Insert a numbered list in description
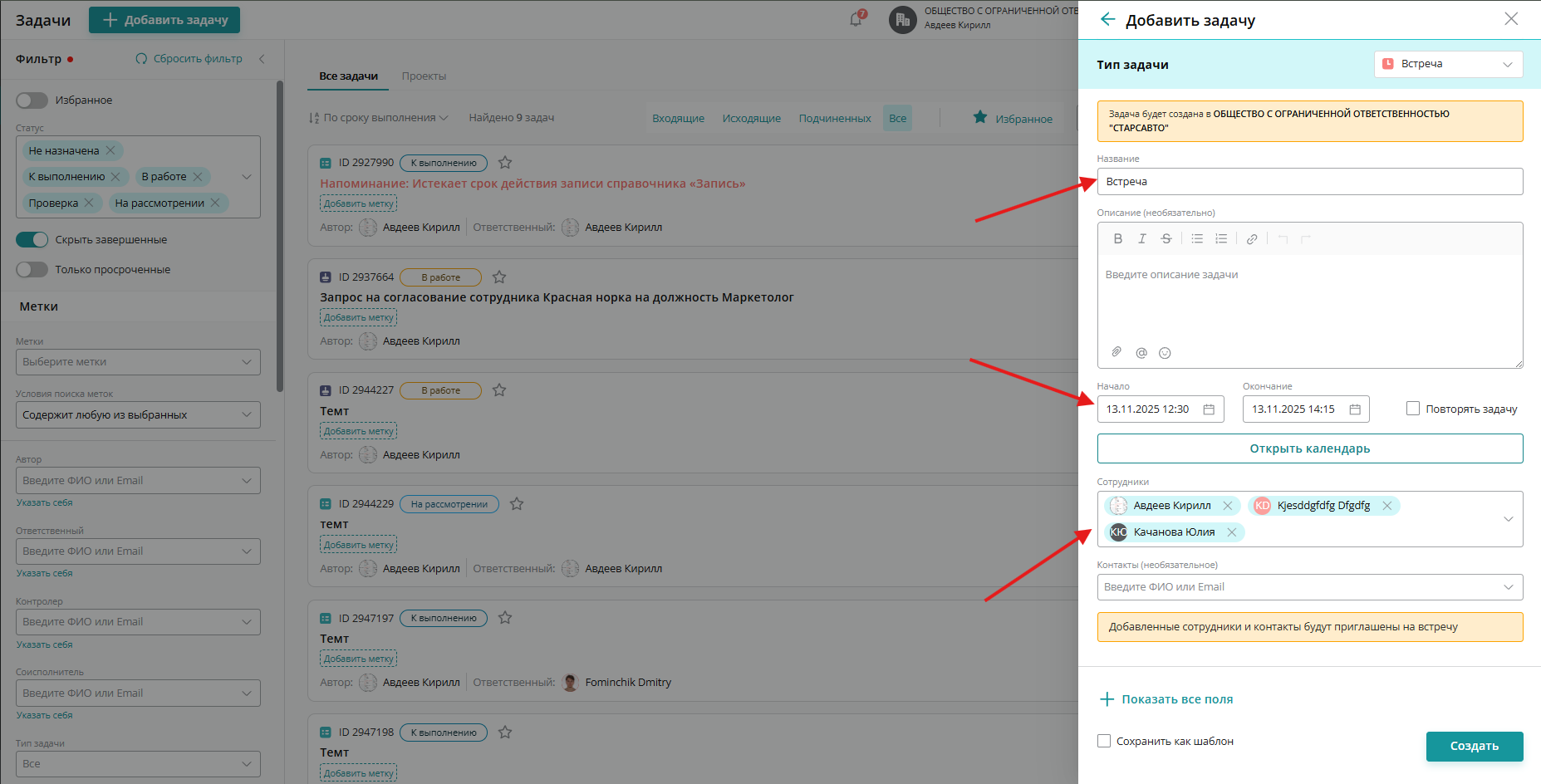 1221,239
